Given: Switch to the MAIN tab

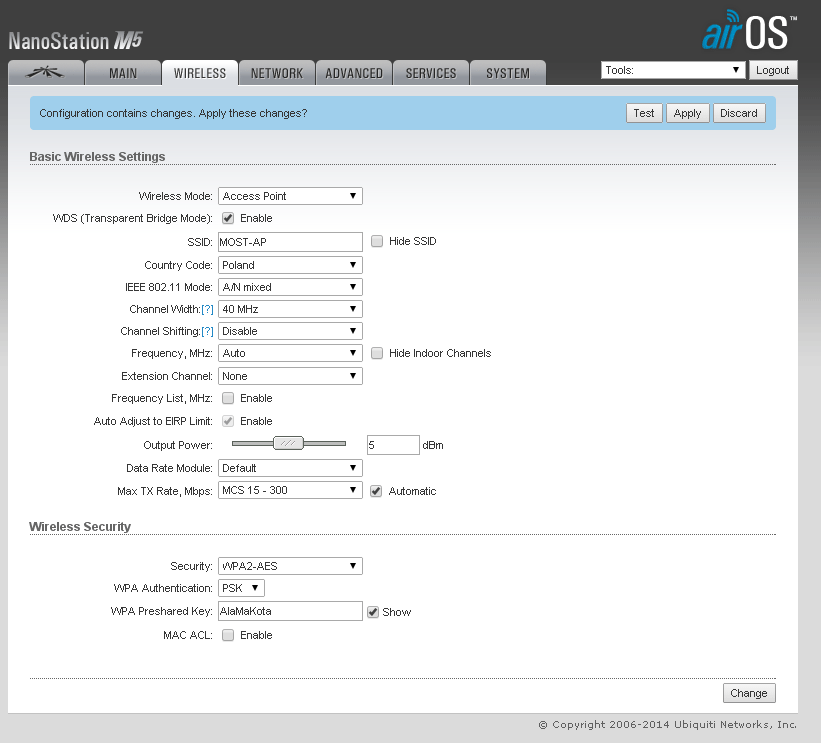Looking at the screenshot, I should tap(123, 73).
